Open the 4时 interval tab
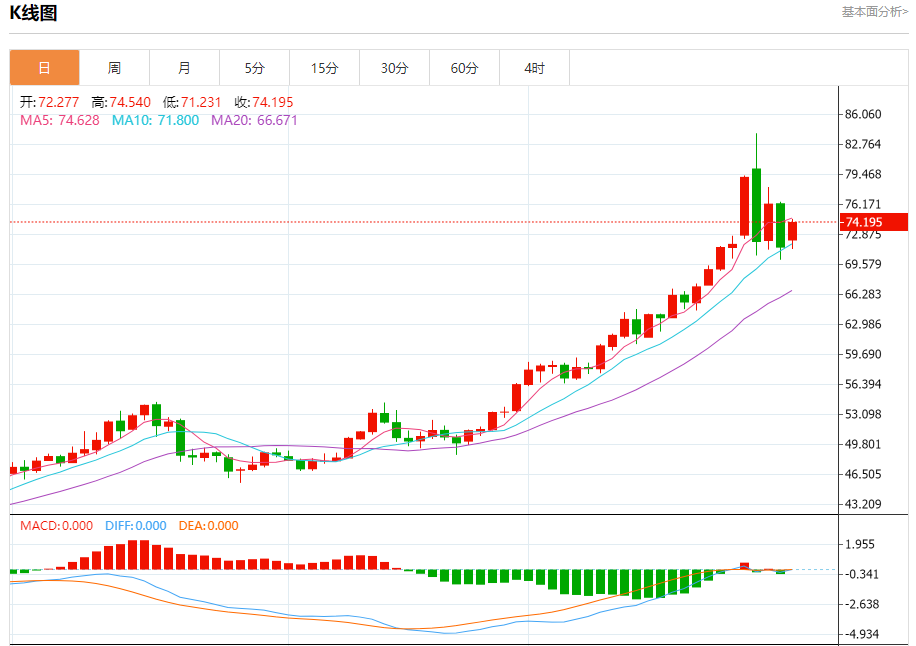 (535, 68)
